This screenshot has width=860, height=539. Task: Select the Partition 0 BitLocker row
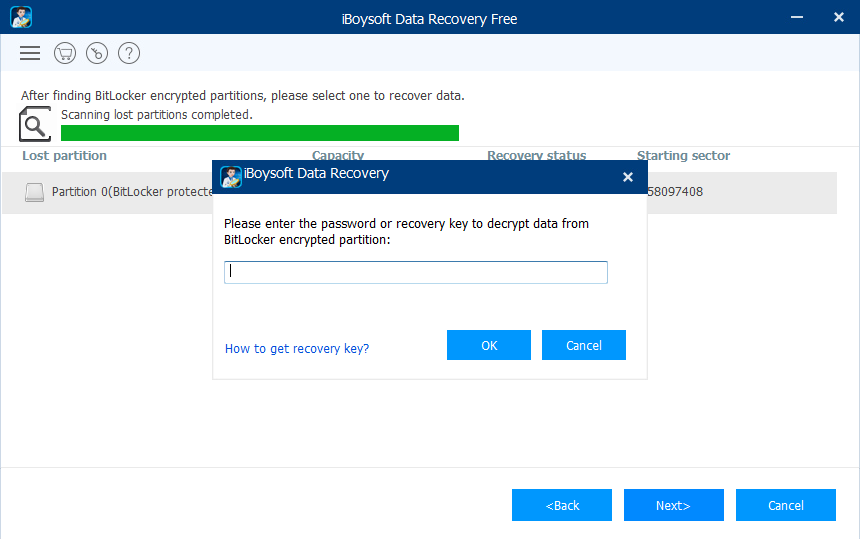(x=120, y=192)
